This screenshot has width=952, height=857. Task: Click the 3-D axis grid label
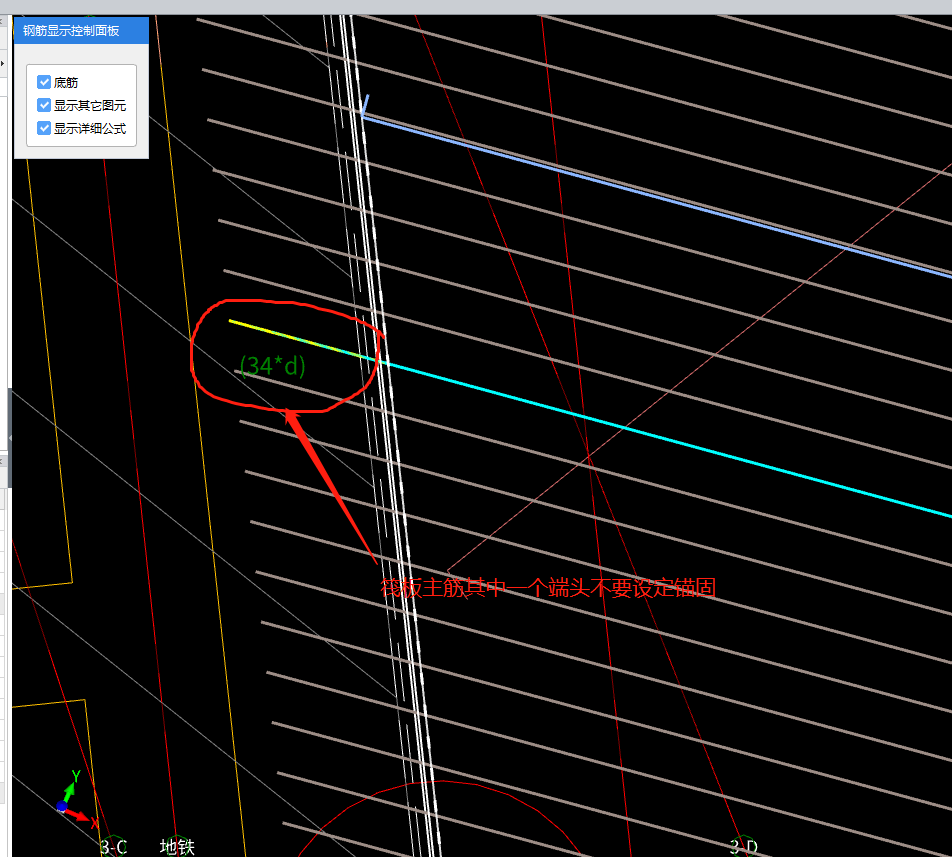(x=744, y=847)
